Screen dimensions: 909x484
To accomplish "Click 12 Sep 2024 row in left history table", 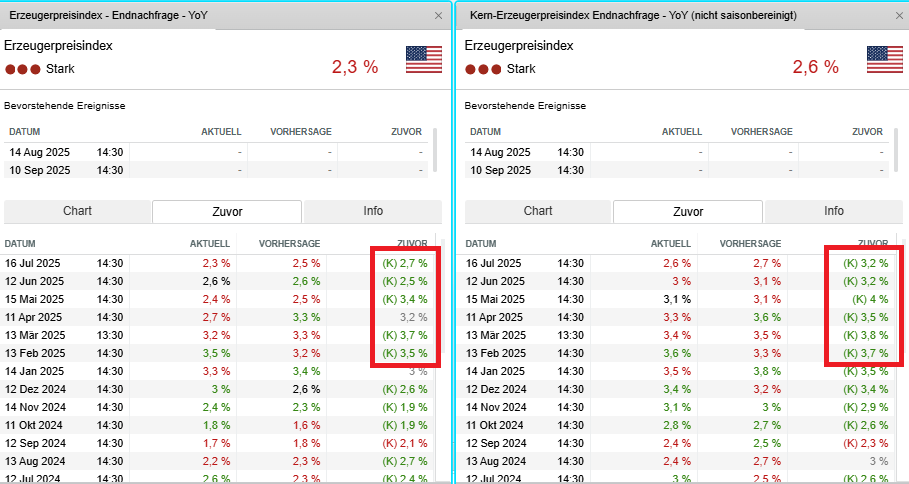I will click(x=219, y=443).
